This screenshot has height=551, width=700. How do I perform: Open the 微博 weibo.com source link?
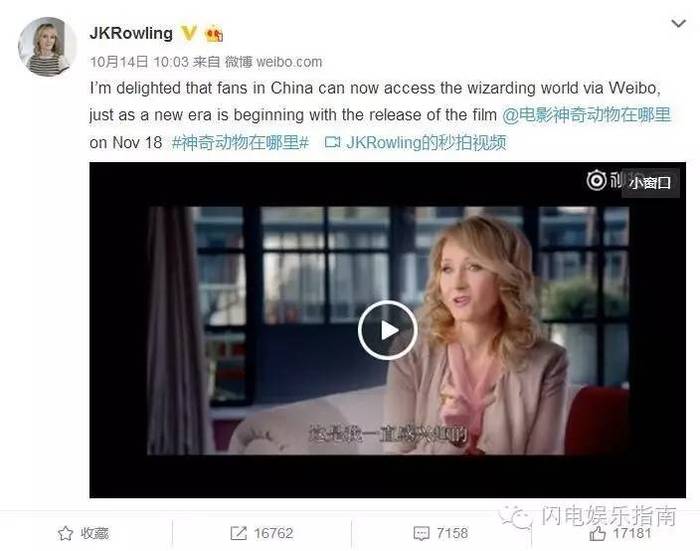273,62
